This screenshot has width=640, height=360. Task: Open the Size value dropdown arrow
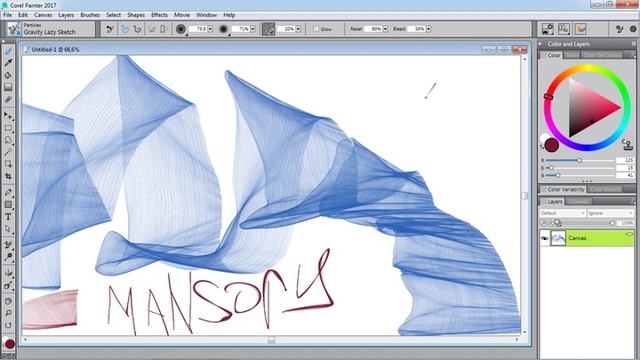click(x=210, y=29)
